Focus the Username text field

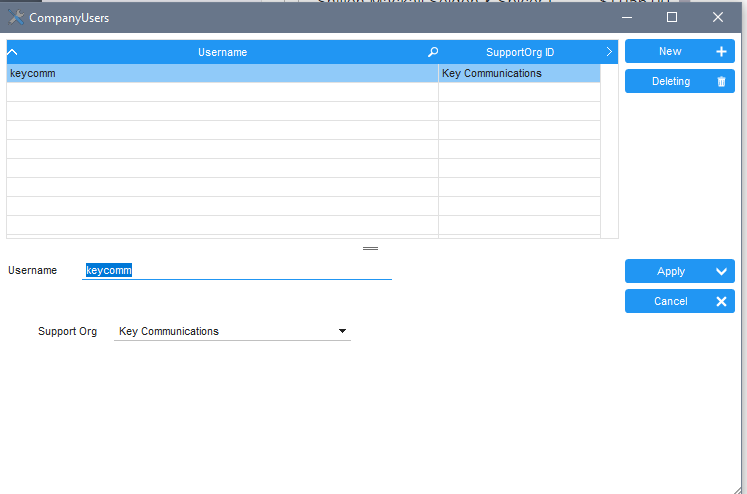(x=237, y=270)
